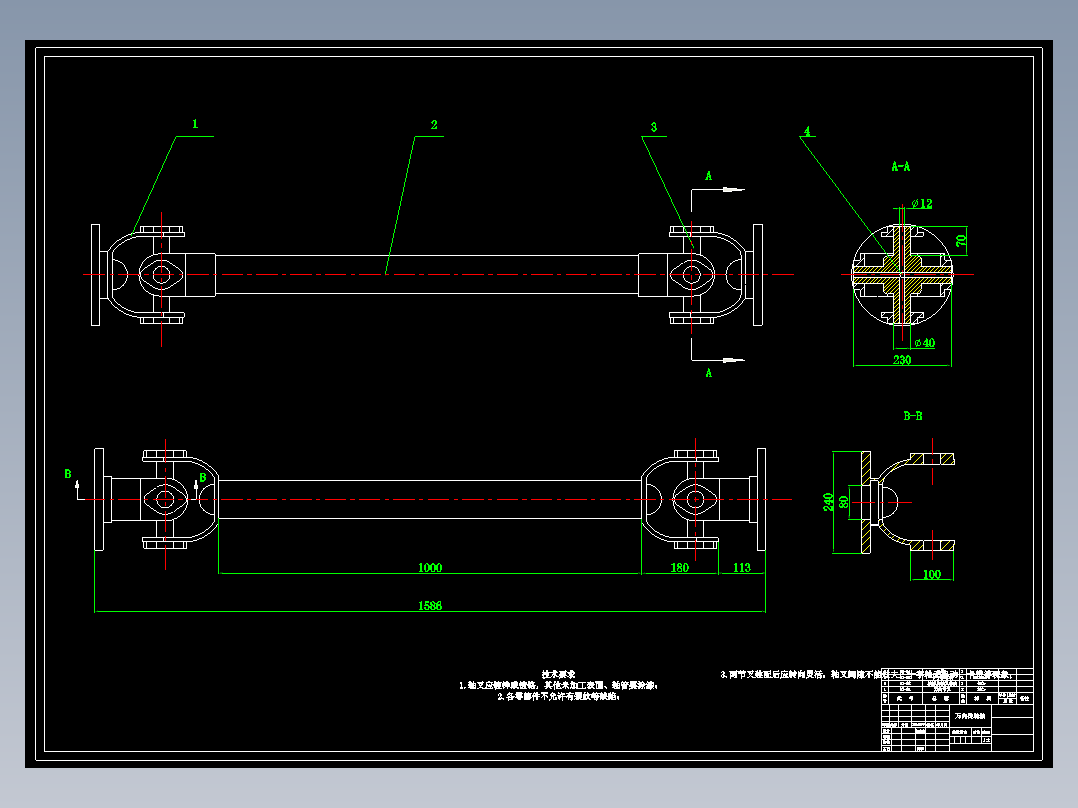Click the 万向传动轴 title block name

coord(970,716)
